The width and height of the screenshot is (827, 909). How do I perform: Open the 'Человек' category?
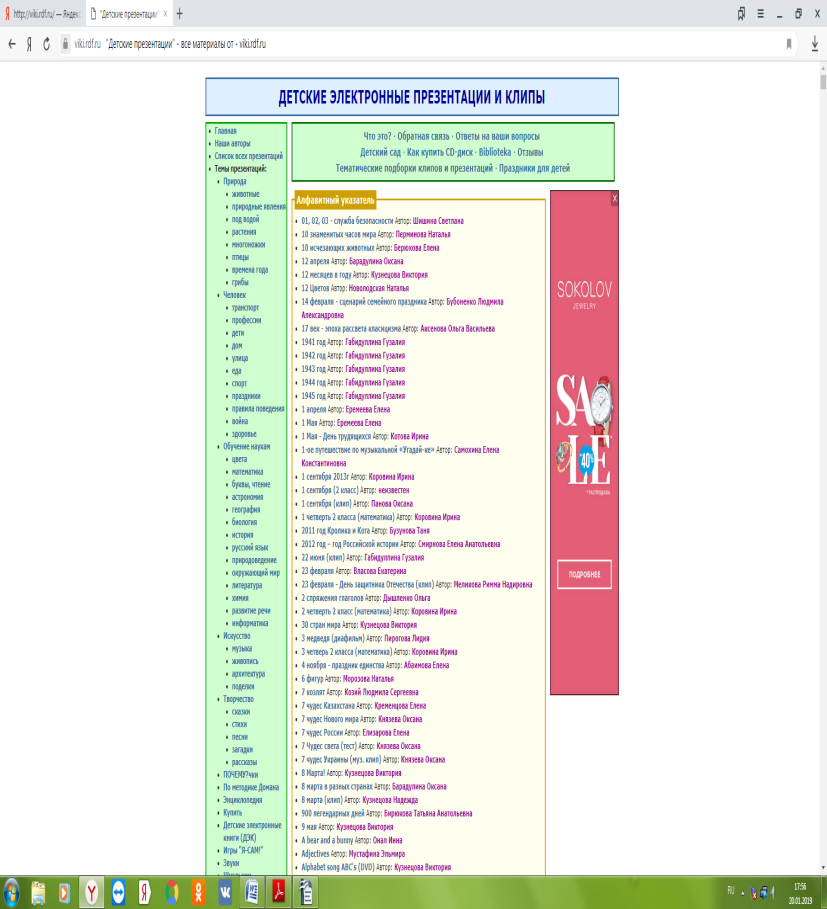(x=235, y=295)
